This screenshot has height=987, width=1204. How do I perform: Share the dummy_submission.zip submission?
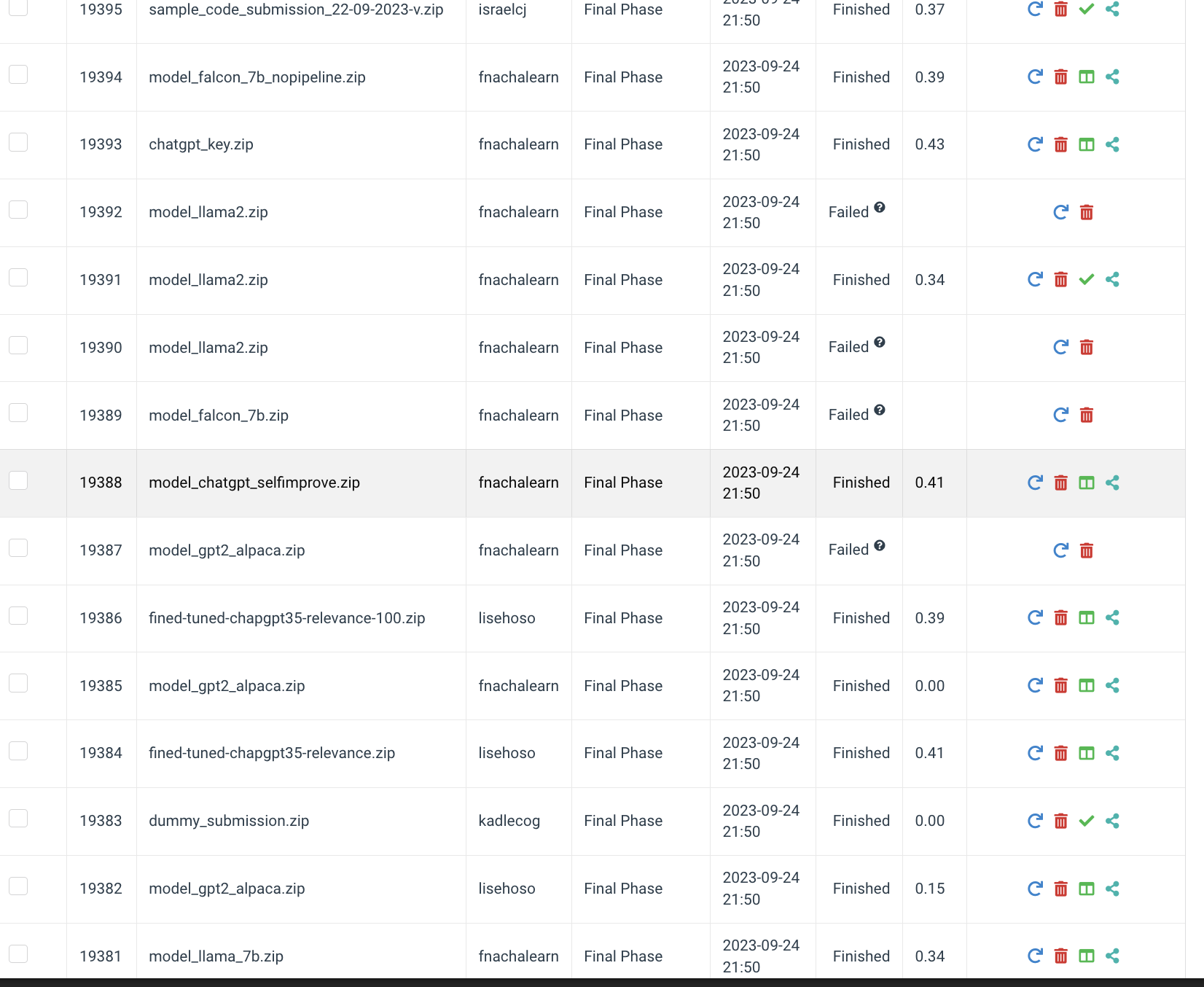[1112, 821]
